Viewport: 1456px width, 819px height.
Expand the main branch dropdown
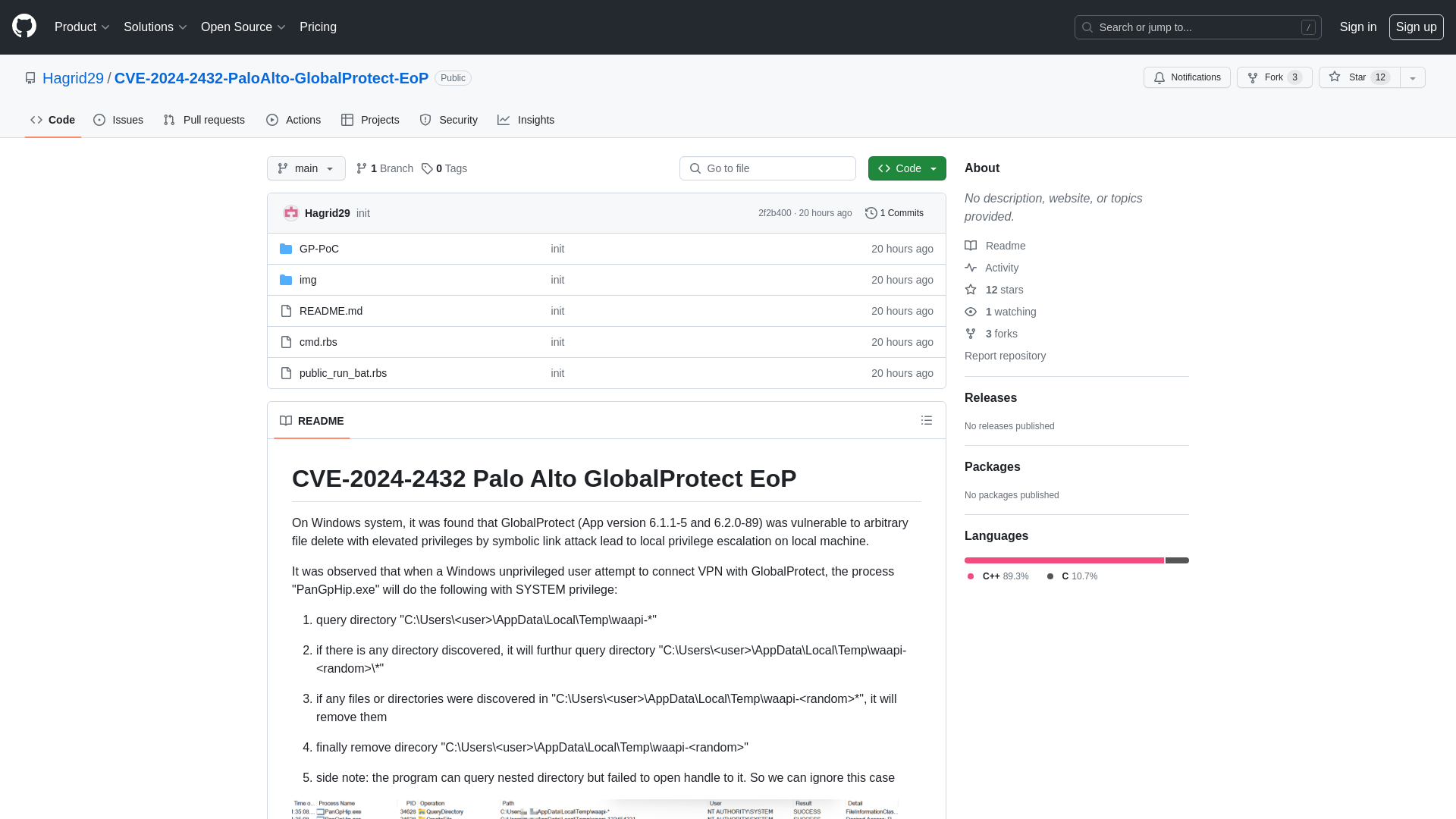point(305,168)
